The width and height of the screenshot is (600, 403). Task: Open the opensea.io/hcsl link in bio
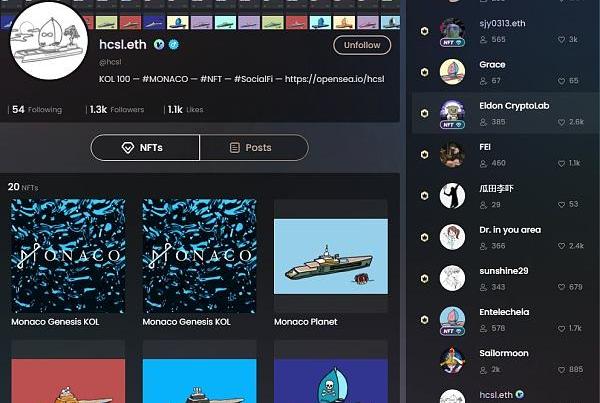point(335,78)
